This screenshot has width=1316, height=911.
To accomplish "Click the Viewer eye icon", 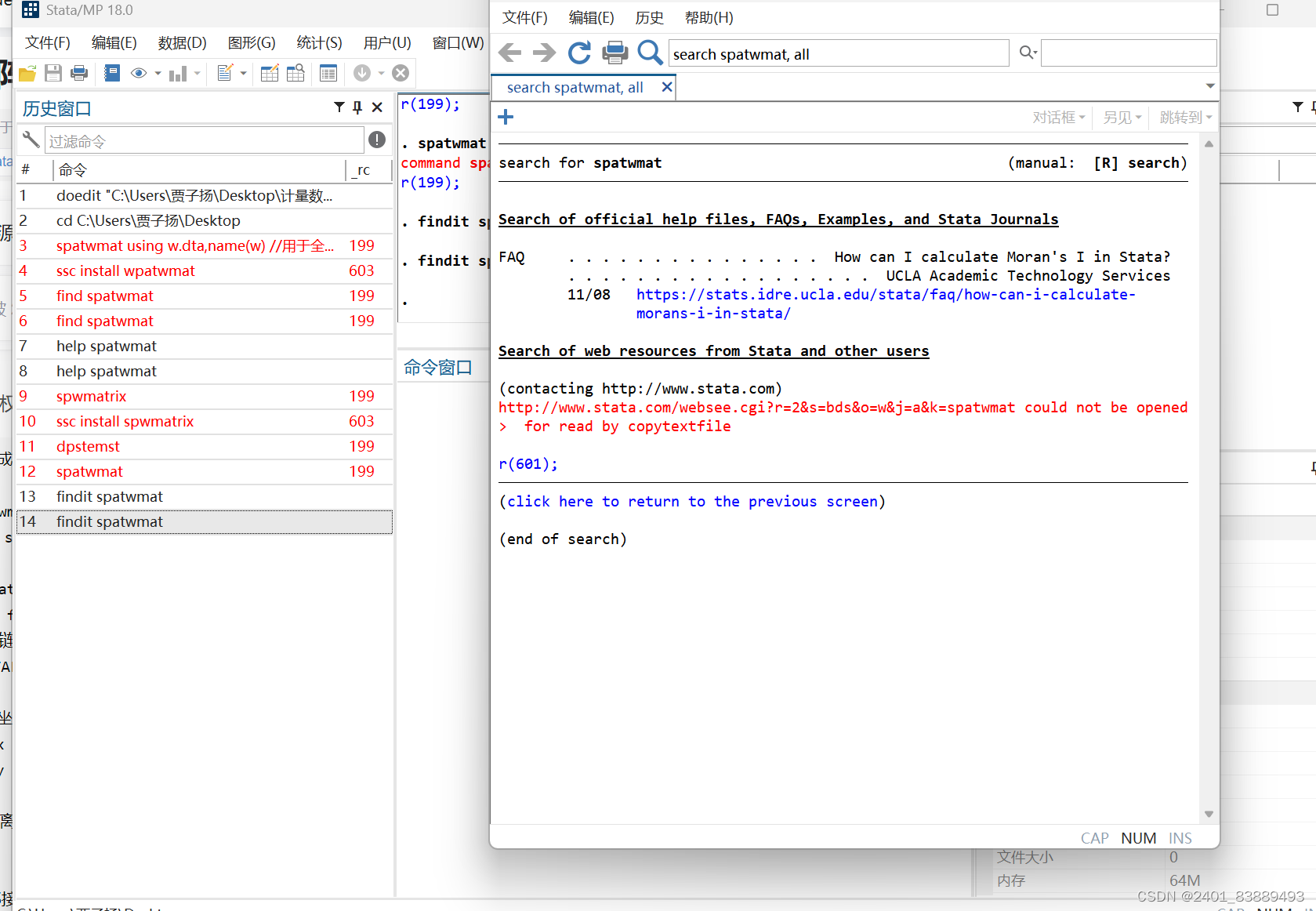I will (x=139, y=74).
